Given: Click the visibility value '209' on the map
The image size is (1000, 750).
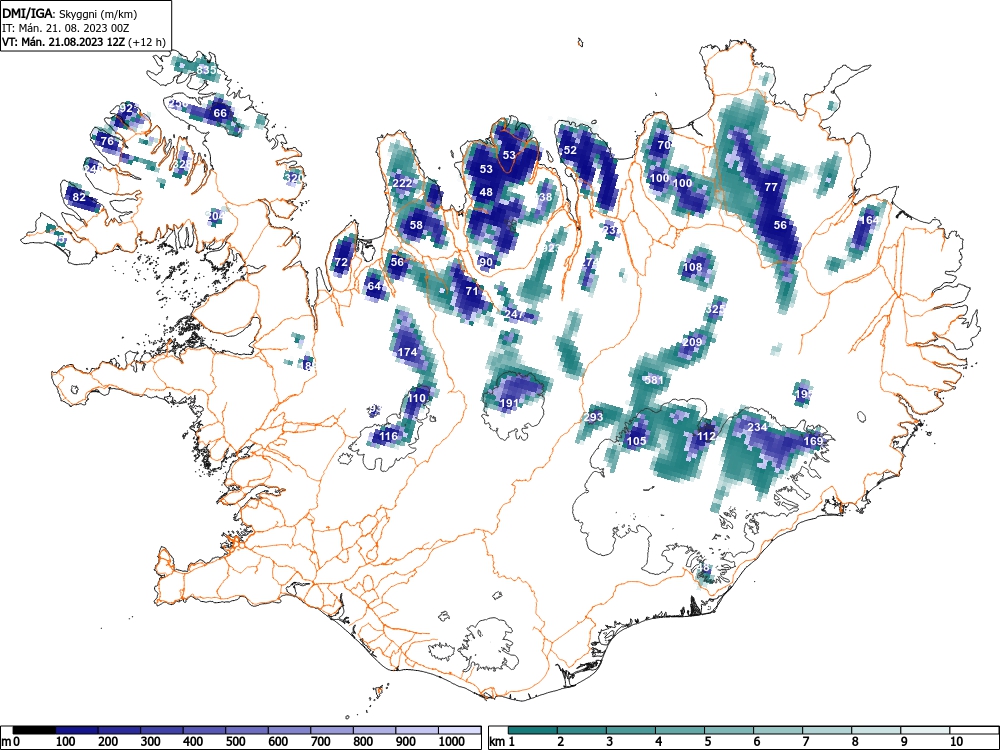Looking at the screenshot, I should click(x=692, y=342).
